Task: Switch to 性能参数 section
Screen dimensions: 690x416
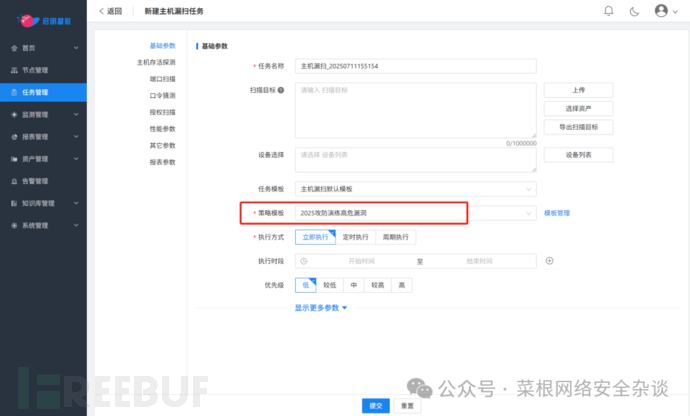Action: [x=162, y=129]
